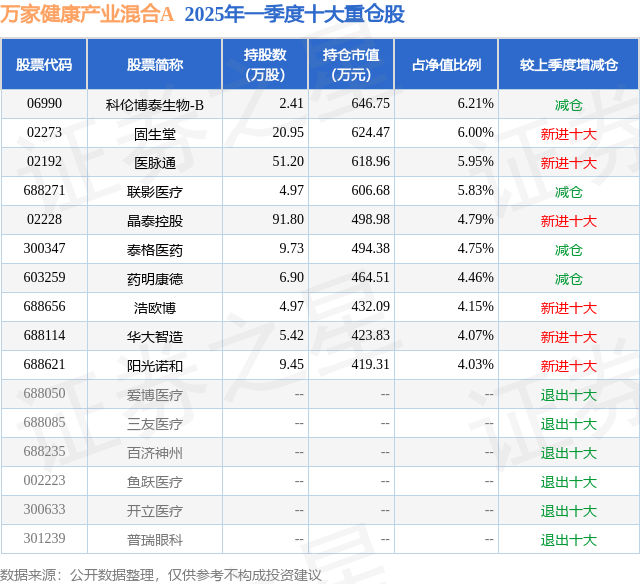Click the 股票简称 column header
The height and width of the screenshot is (584, 640).
pyautogui.click(x=155, y=64)
